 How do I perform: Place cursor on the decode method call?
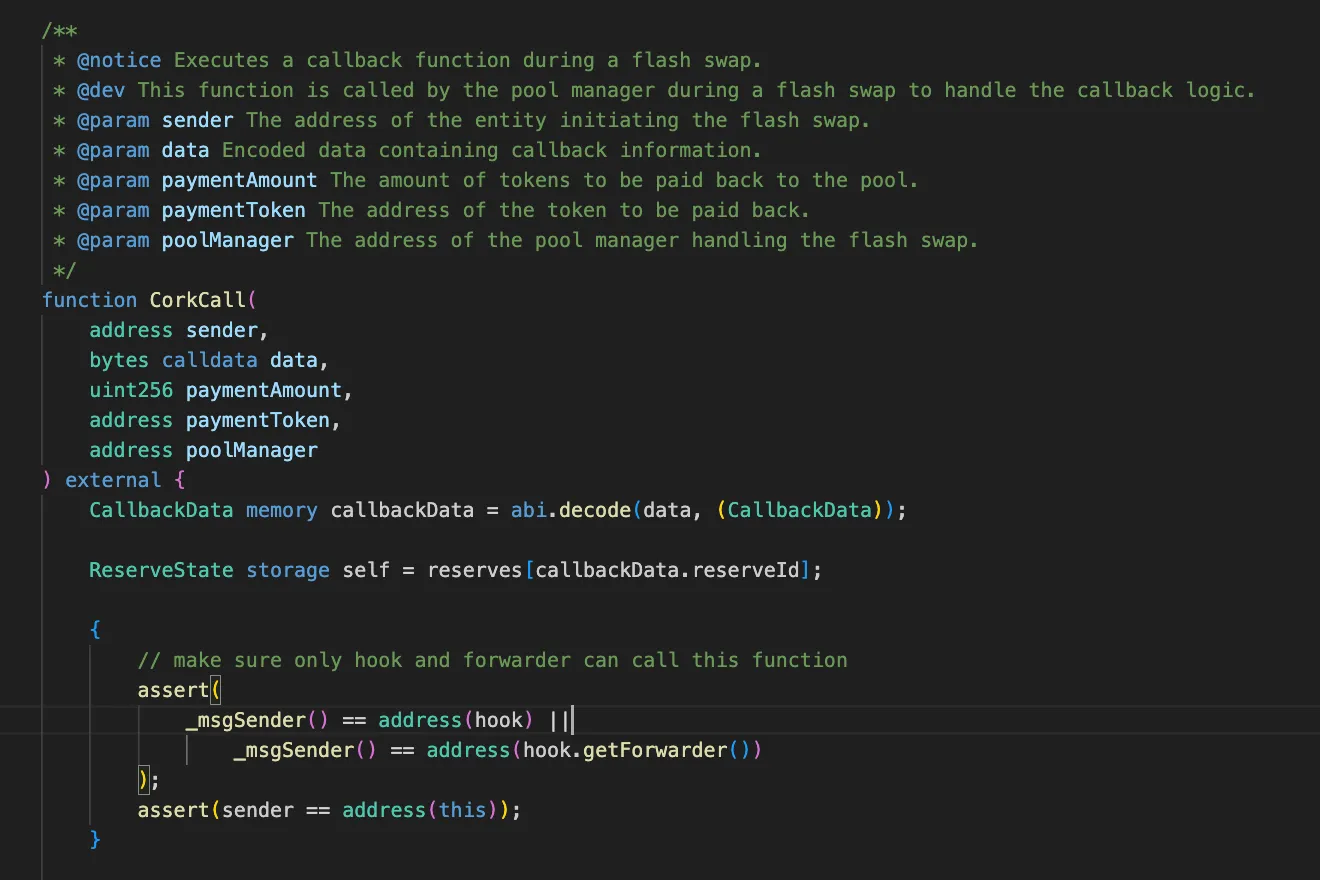coord(595,510)
